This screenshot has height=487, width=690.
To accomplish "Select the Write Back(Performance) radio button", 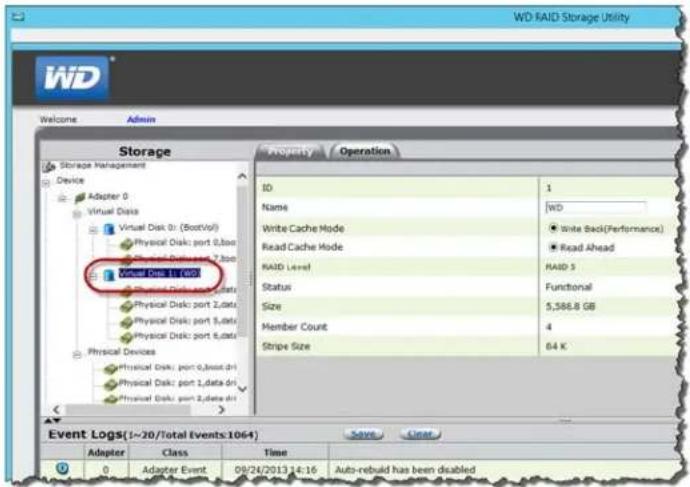I will (553, 228).
